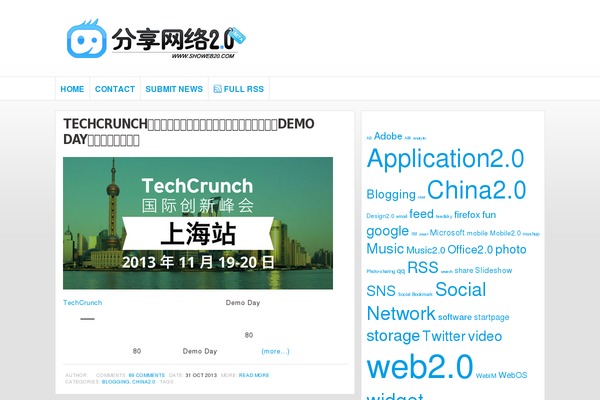
Task: Open the BLOGGING category link
Action: (116, 382)
